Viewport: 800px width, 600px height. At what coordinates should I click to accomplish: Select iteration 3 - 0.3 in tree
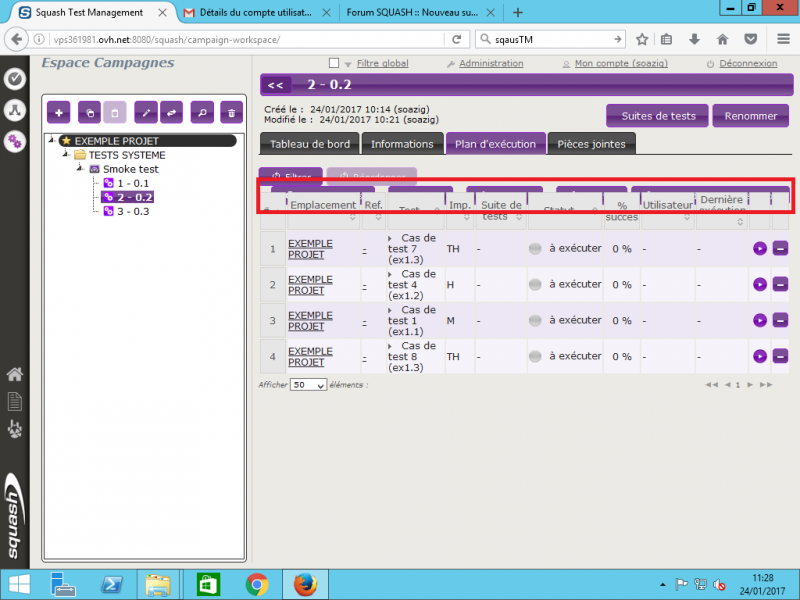pos(133,211)
